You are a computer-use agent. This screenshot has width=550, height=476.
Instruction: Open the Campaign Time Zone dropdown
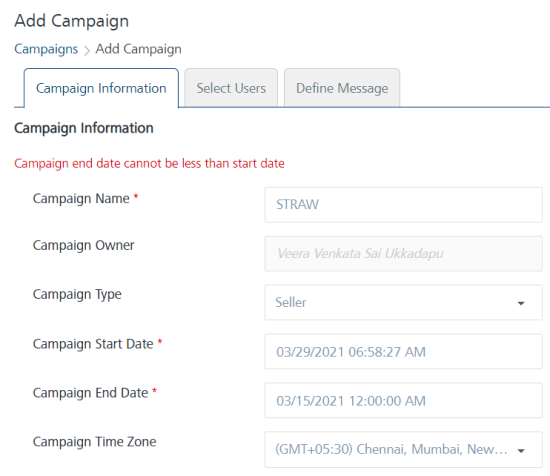[403, 449]
